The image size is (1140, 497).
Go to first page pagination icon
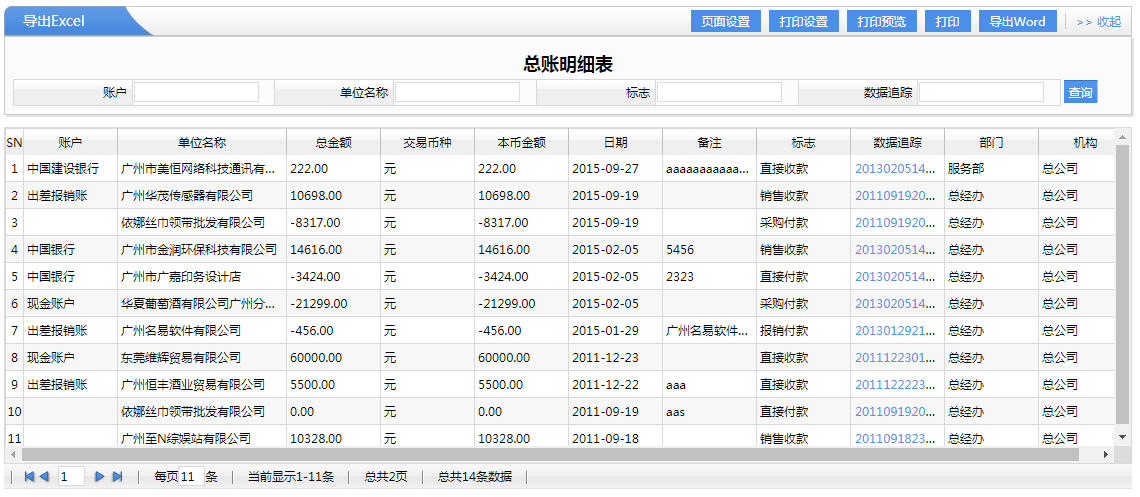(x=29, y=477)
